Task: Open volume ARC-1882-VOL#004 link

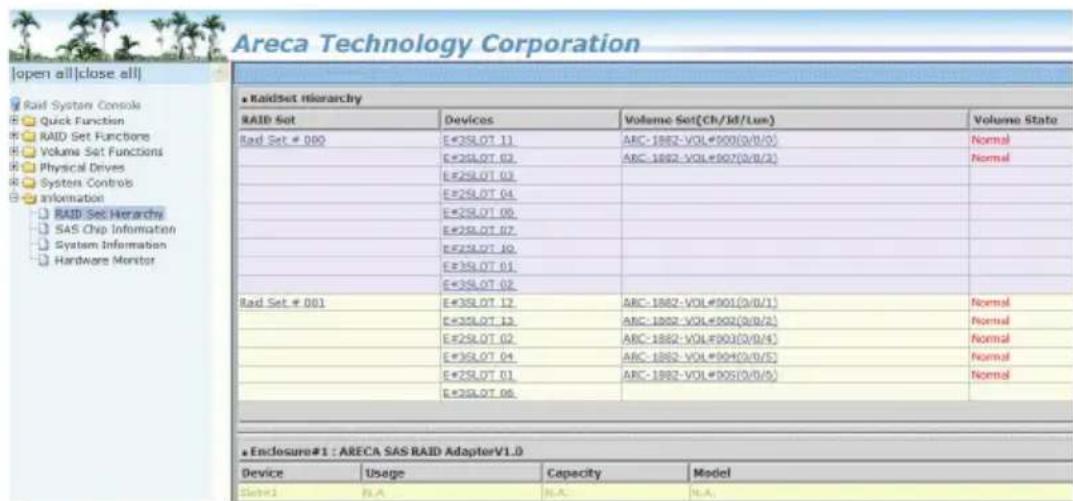Action: (x=701, y=357)
